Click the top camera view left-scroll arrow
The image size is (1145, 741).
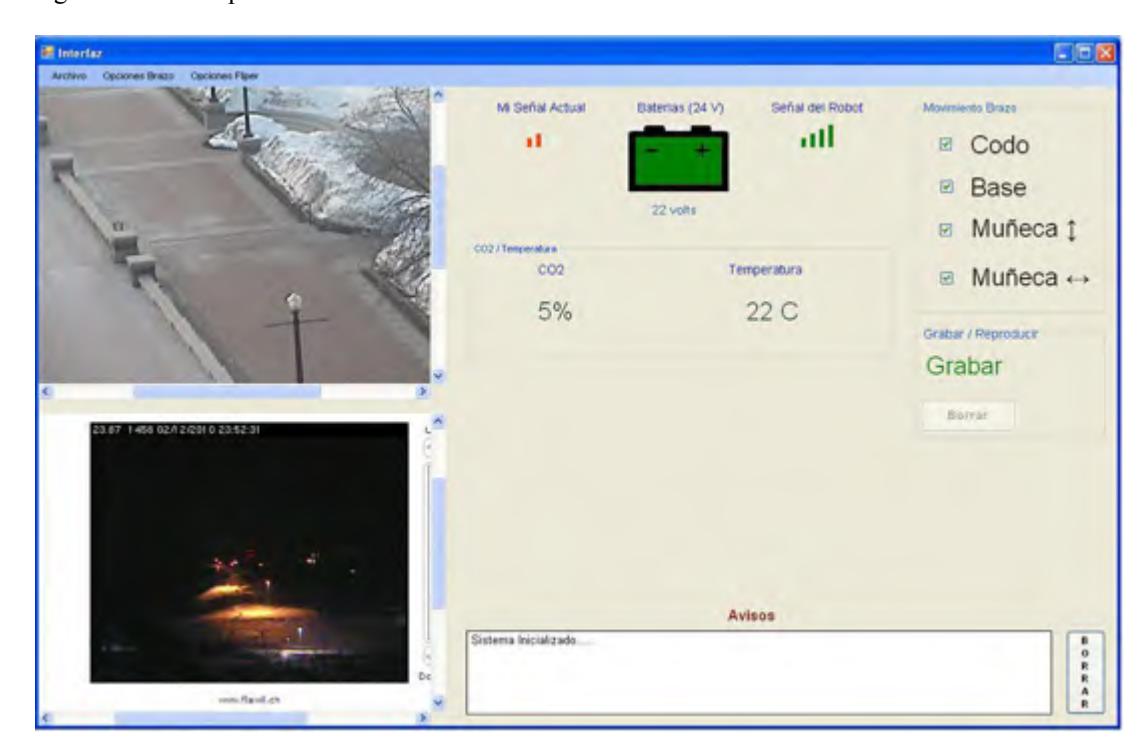click(47, 392)
